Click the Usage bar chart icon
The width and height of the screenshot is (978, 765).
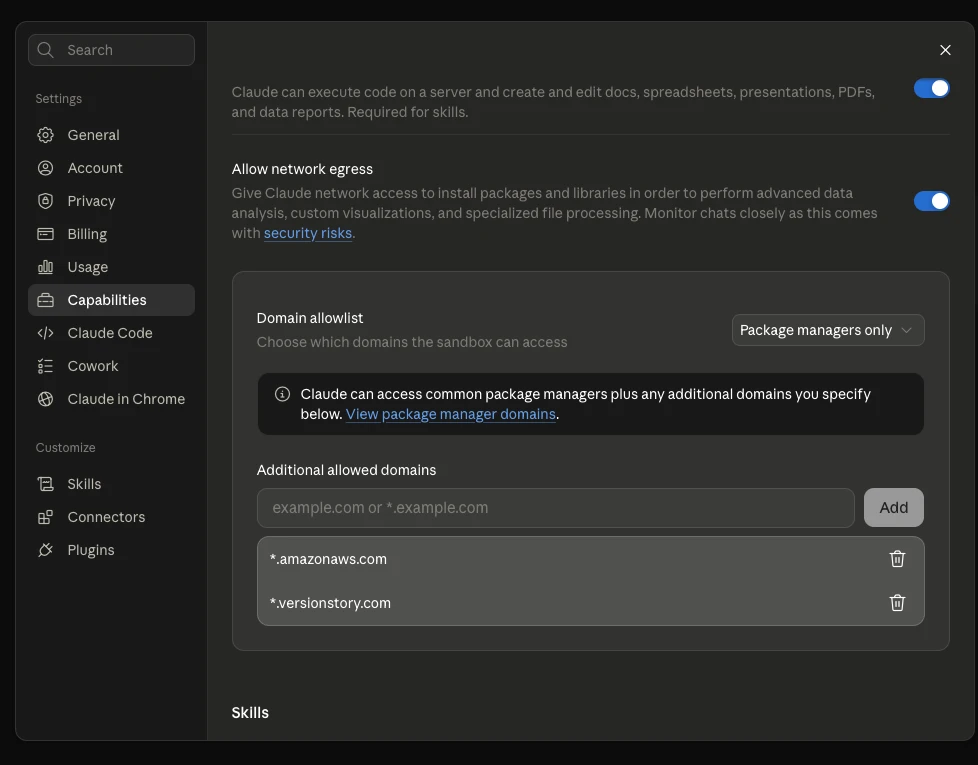(46, 267)
